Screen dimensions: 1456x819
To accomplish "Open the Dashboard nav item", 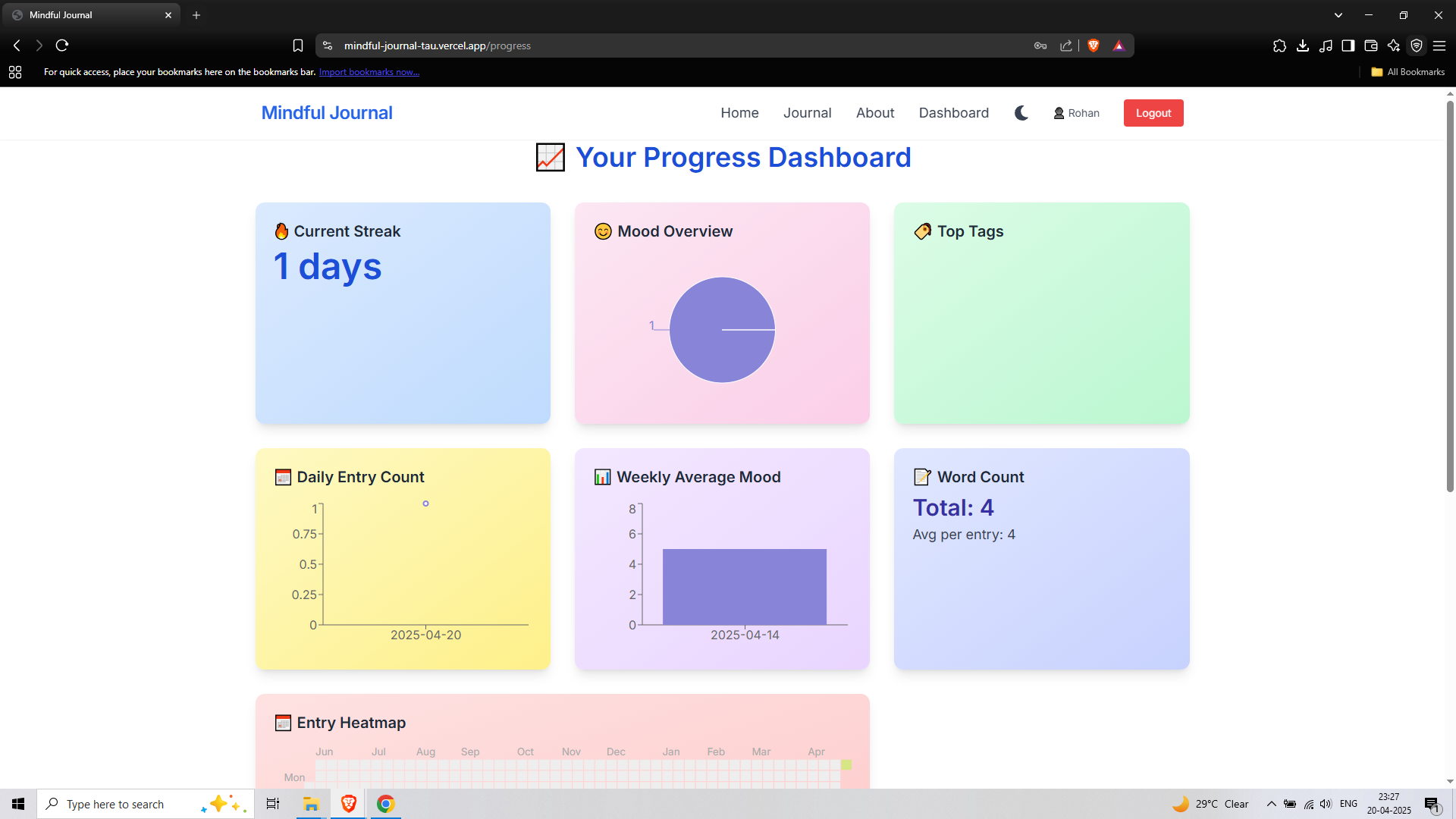I will coord(953,113).
